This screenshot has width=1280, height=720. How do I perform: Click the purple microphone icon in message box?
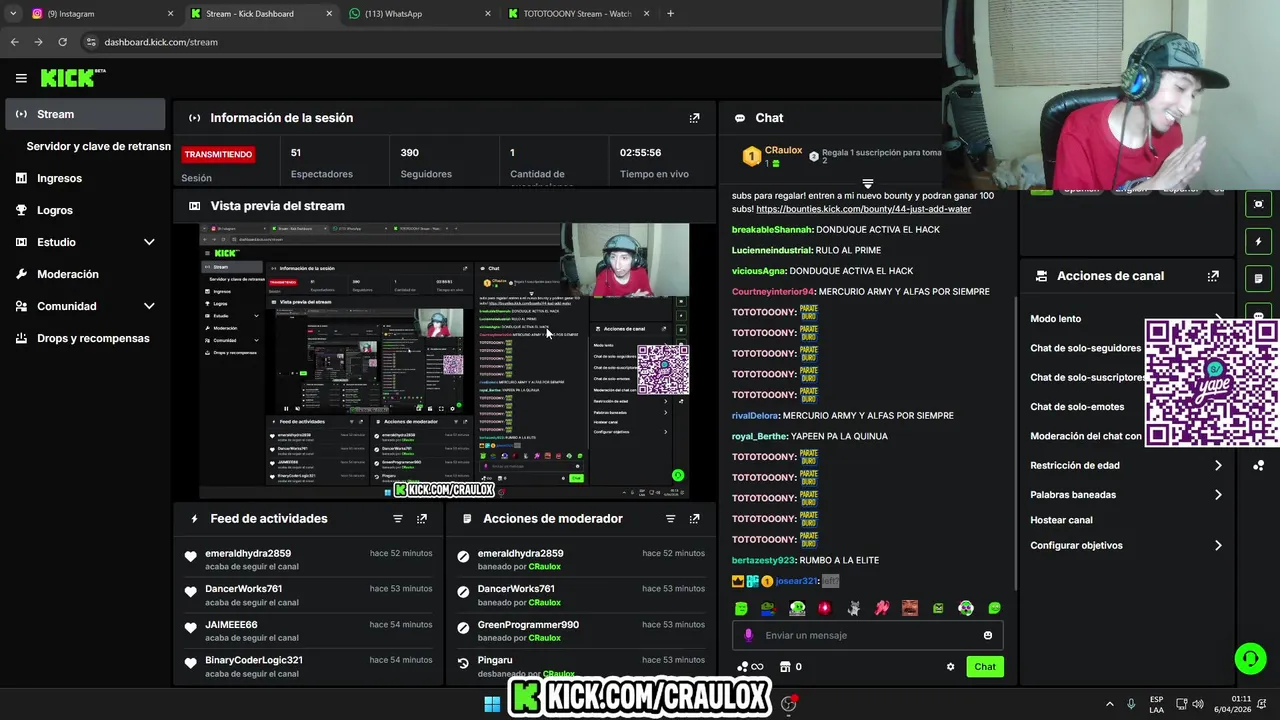click(748, 635)
